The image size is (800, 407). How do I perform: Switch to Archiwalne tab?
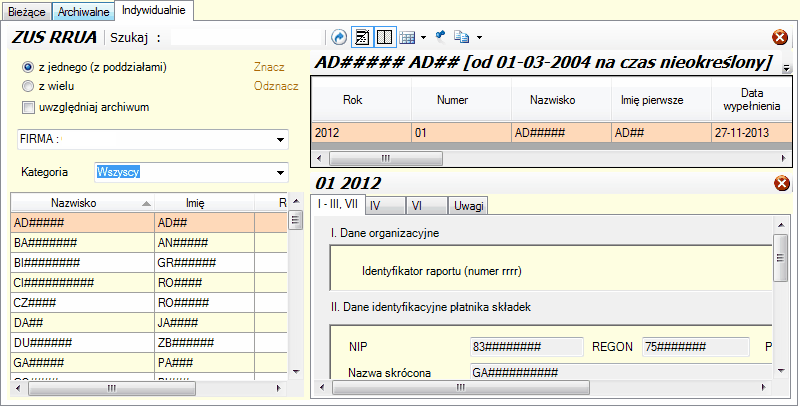[83, 12]
